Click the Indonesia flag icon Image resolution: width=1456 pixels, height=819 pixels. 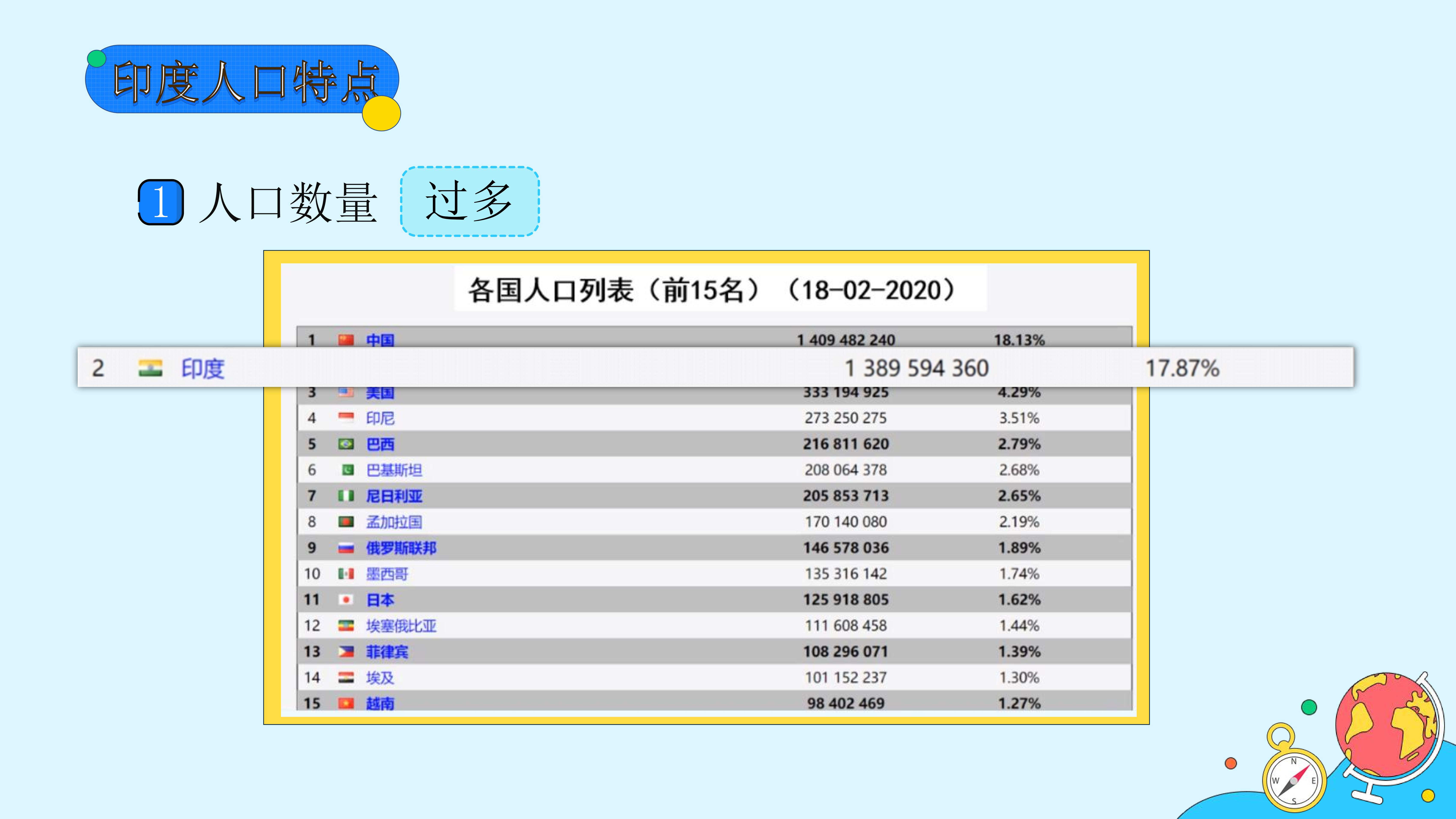click(346, 418)
